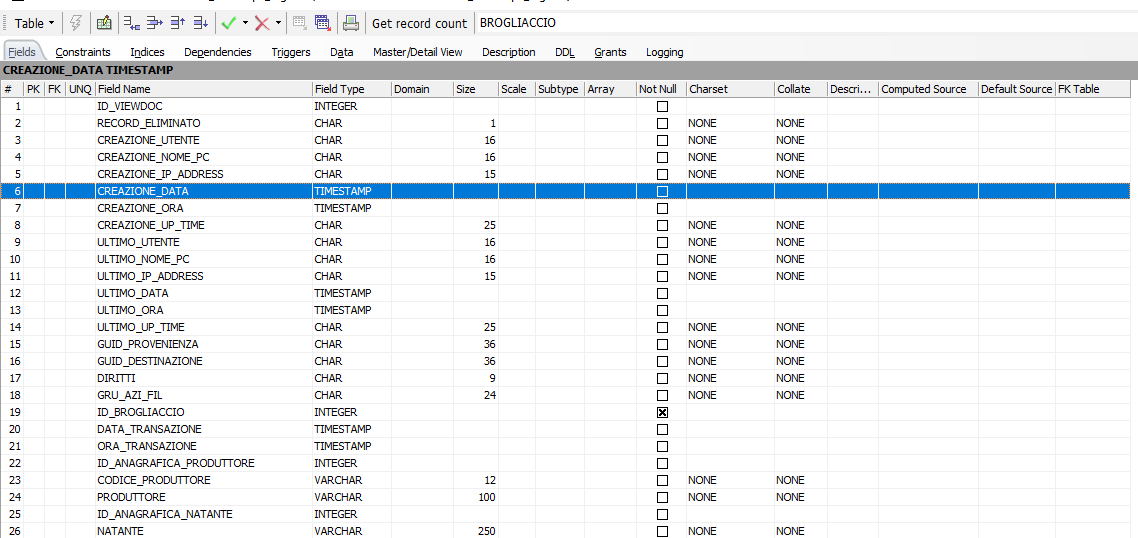
Task: Switch to the Constraints tab
Action: tap(83, 52)
